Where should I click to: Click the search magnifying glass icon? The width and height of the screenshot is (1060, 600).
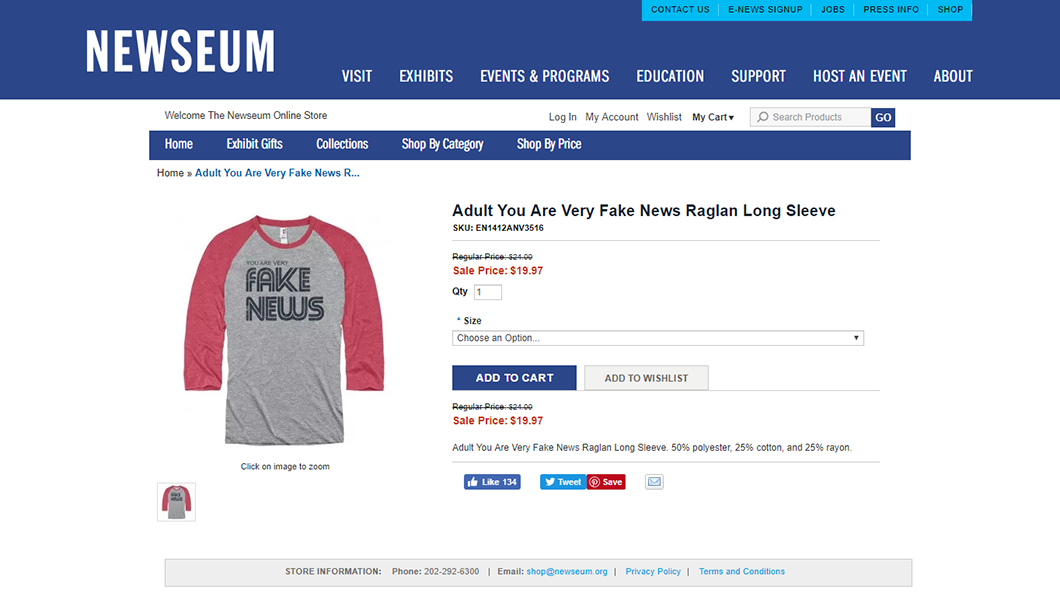pyautogui.click(x=762, y=117)
